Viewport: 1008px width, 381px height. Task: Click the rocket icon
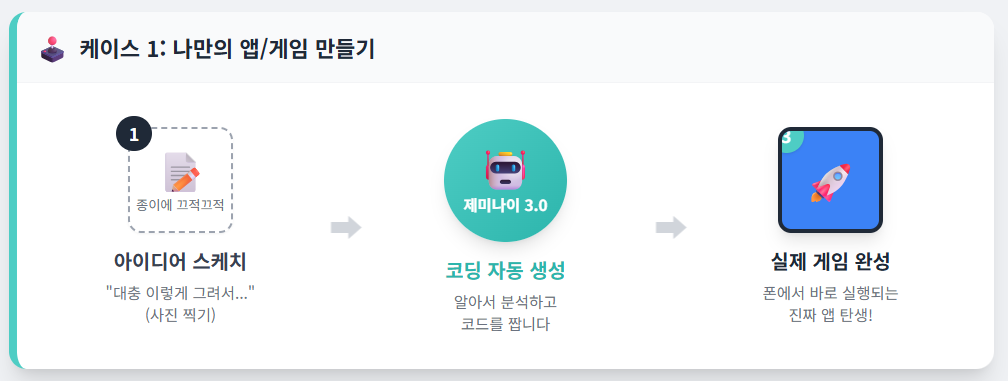[x=831, y=182]
